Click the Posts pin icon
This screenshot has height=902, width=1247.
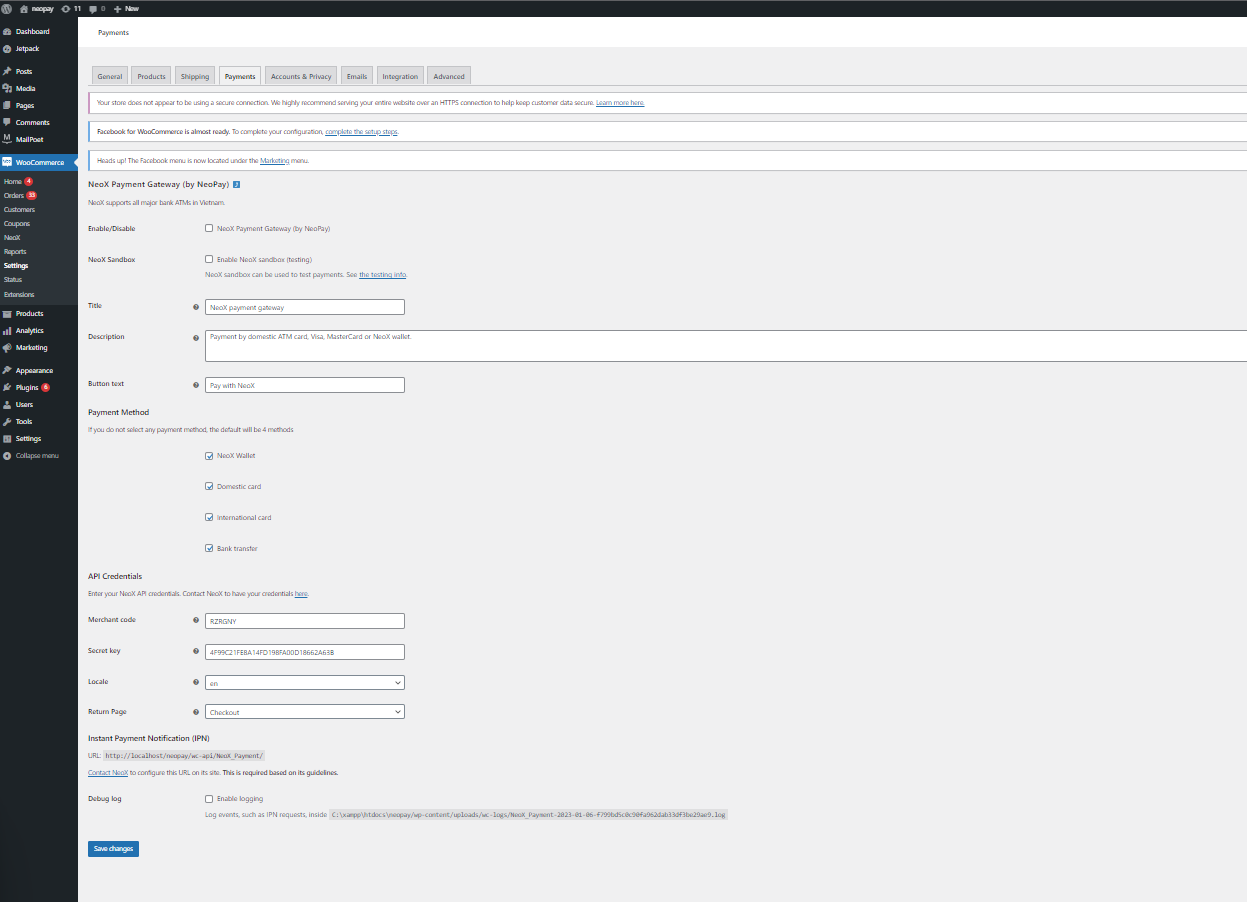click(7, 72)
